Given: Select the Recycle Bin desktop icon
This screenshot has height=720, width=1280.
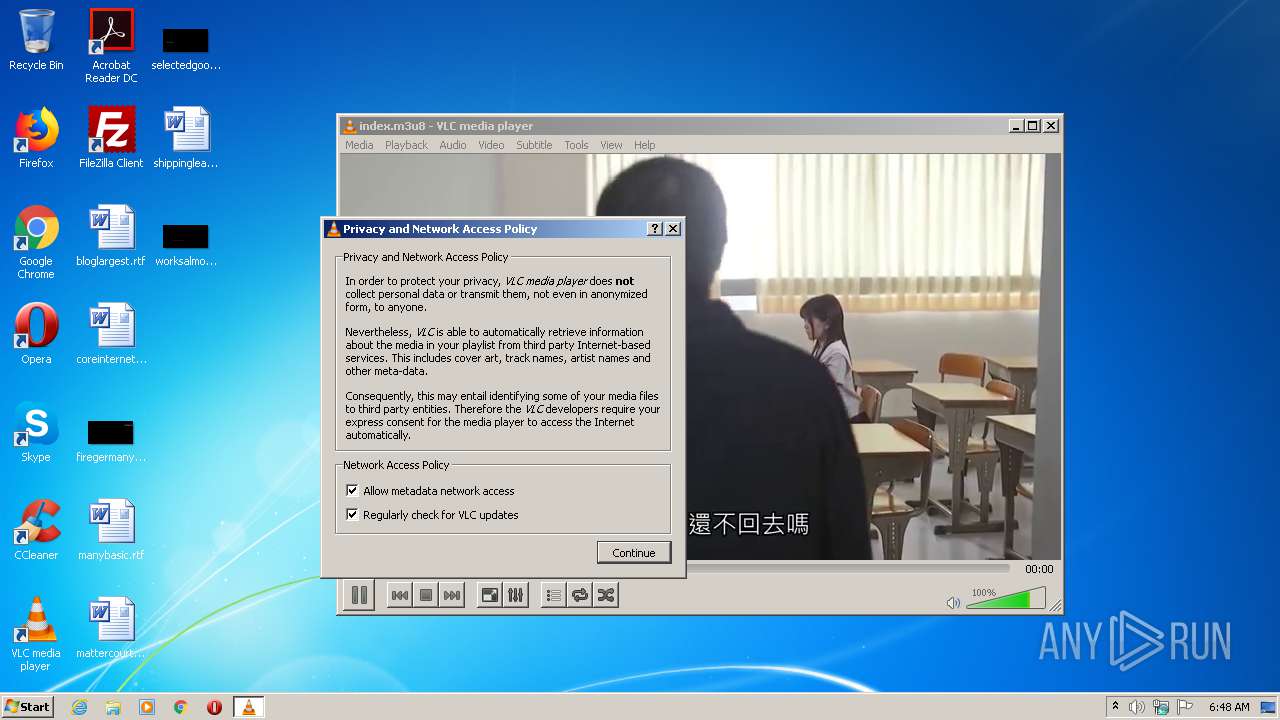Looking at the screenshot, I should (36, 40).
